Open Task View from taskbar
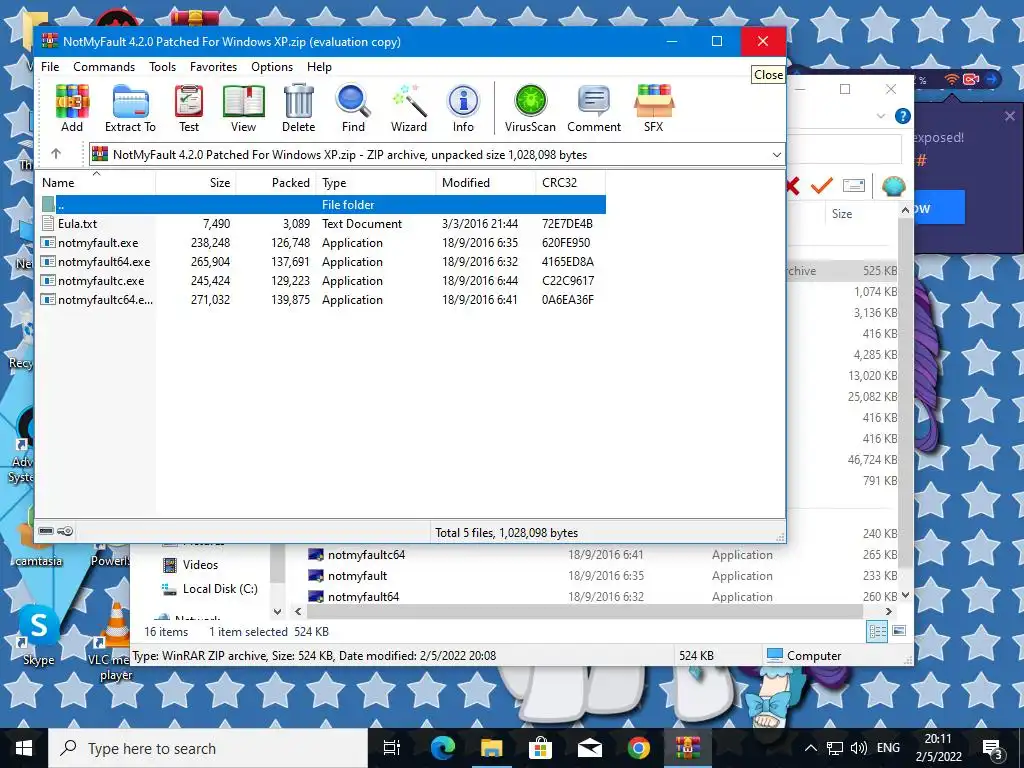This screenshot has width=1024, height=768. coord(392,748)
